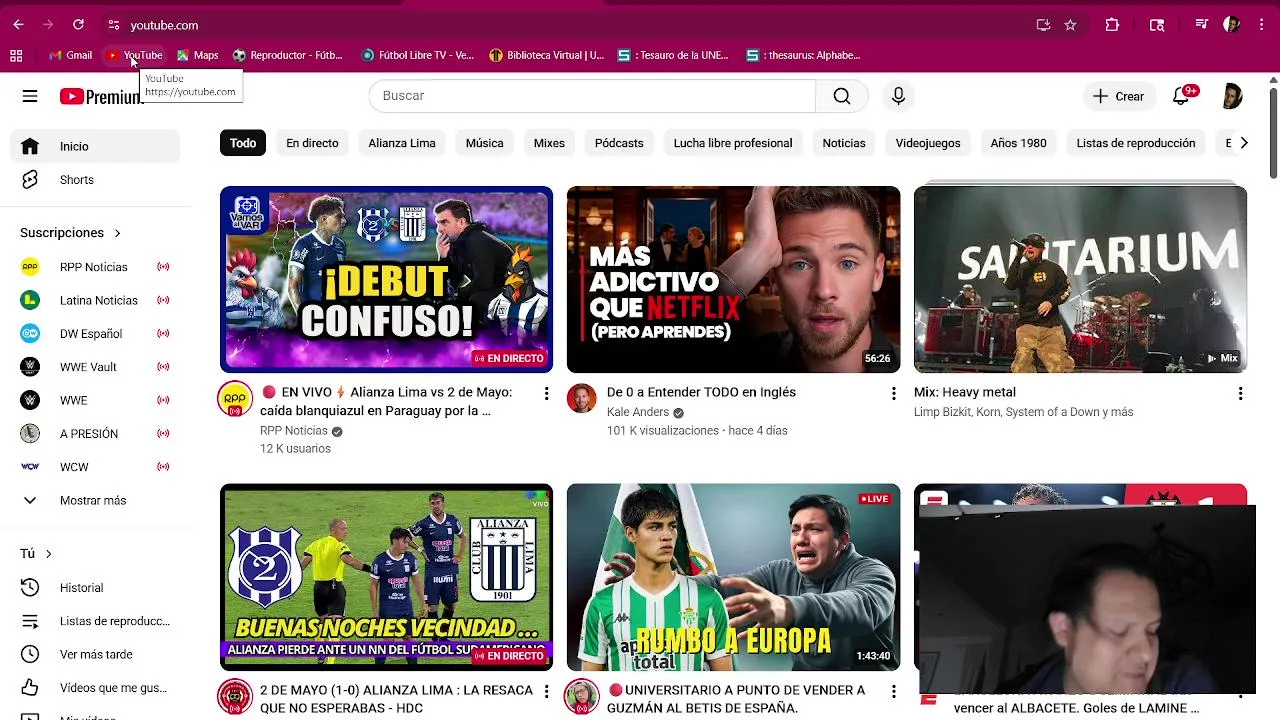Click the search magnifier button

842,96
